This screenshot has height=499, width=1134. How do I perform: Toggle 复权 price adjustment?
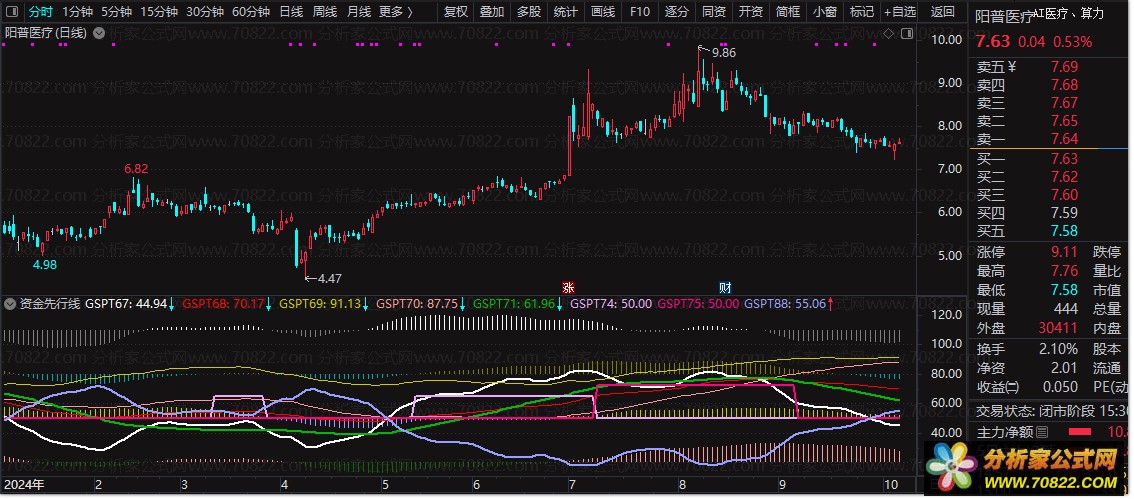coord(455,12)
